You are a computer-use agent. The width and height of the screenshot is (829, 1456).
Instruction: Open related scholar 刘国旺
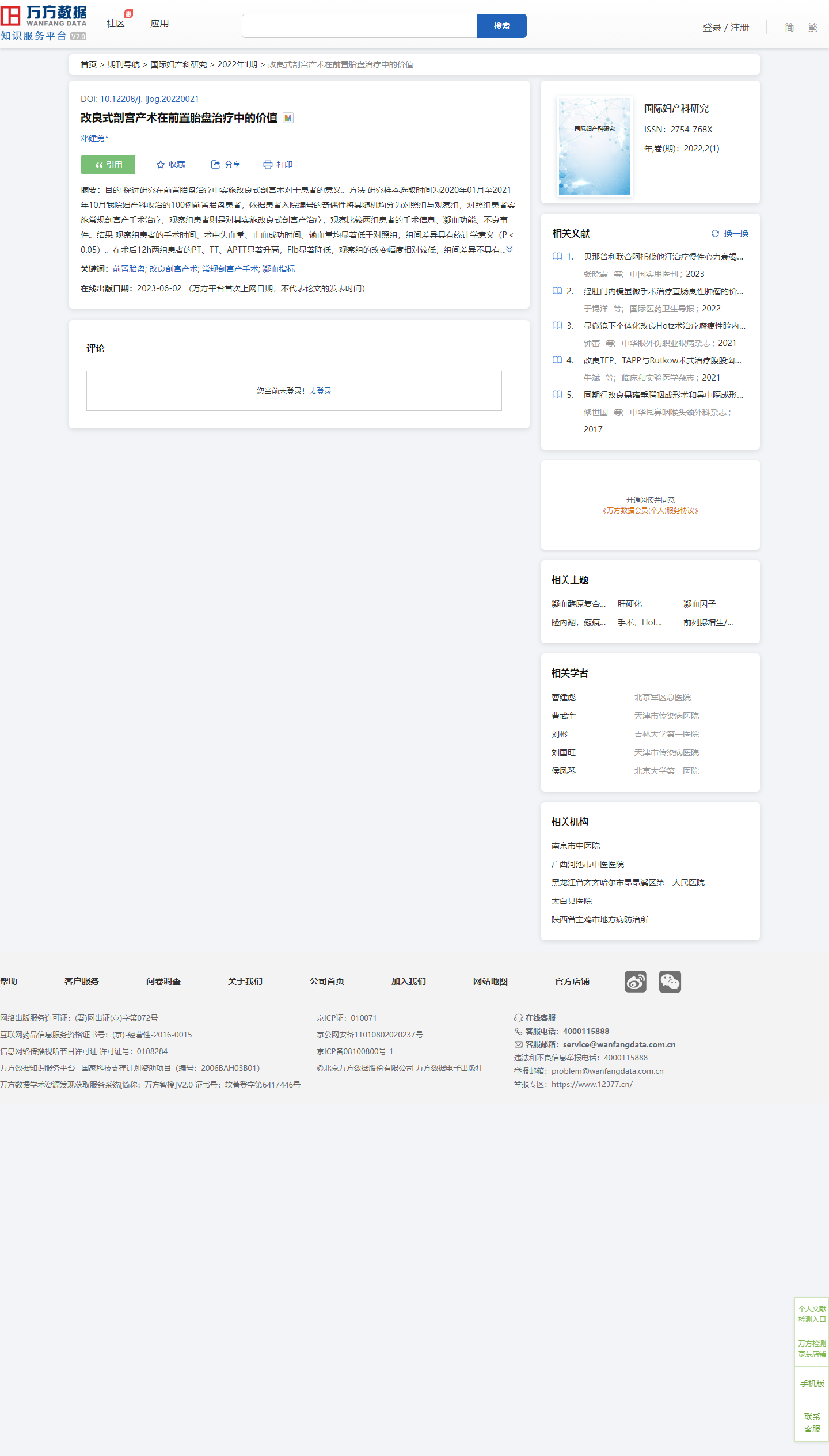564,752
